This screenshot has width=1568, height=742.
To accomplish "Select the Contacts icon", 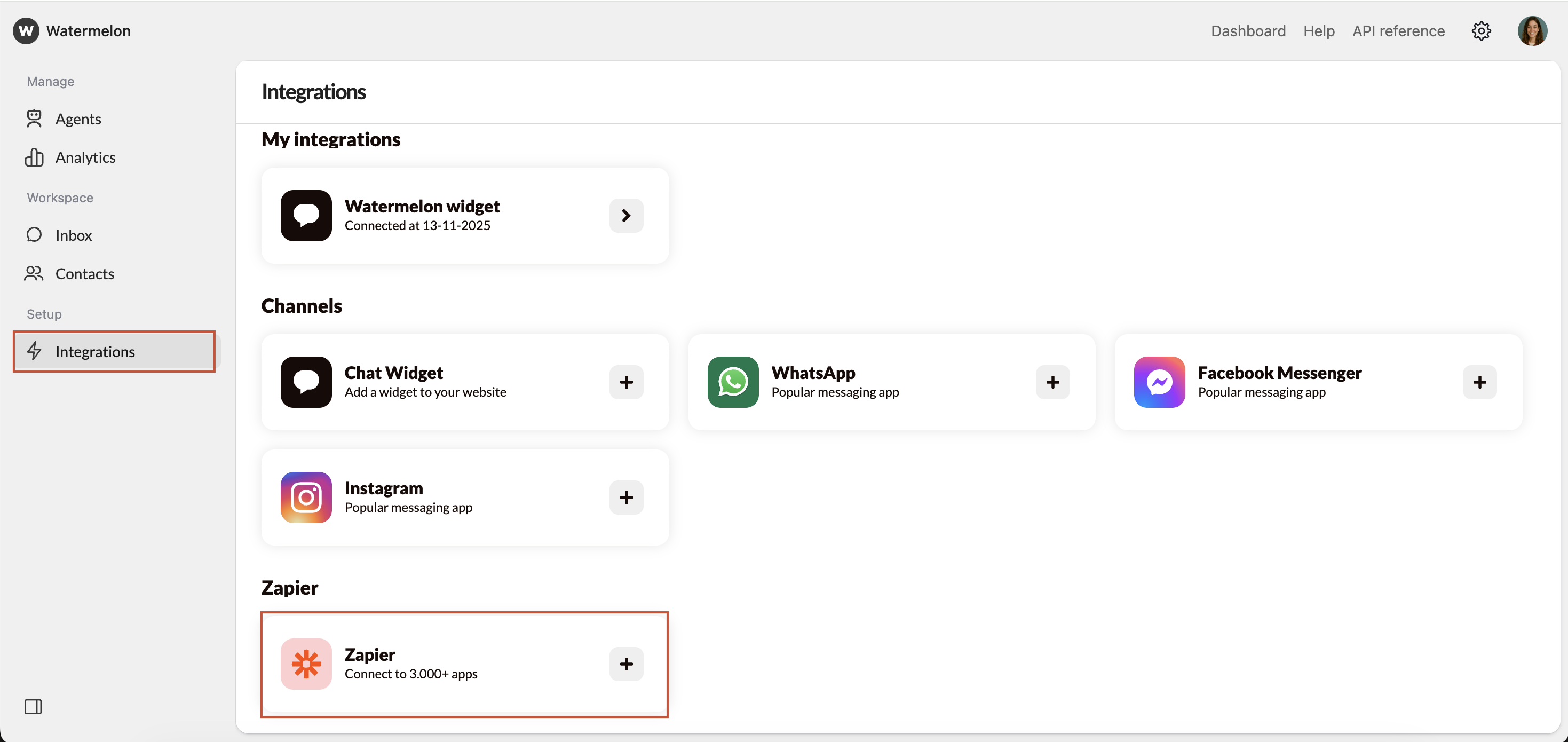I will tap(34, 273).
